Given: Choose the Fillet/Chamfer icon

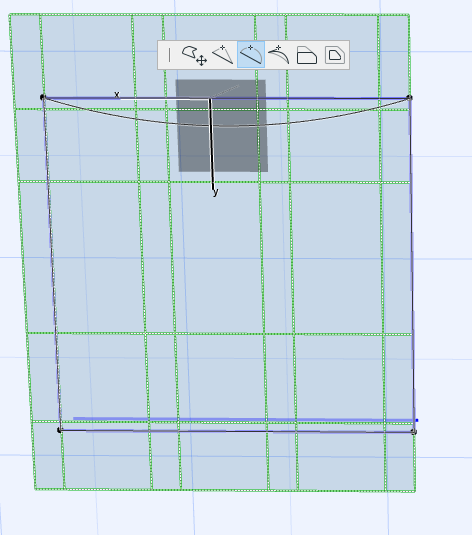Looking at the screenshot, I should pos(307,55).
